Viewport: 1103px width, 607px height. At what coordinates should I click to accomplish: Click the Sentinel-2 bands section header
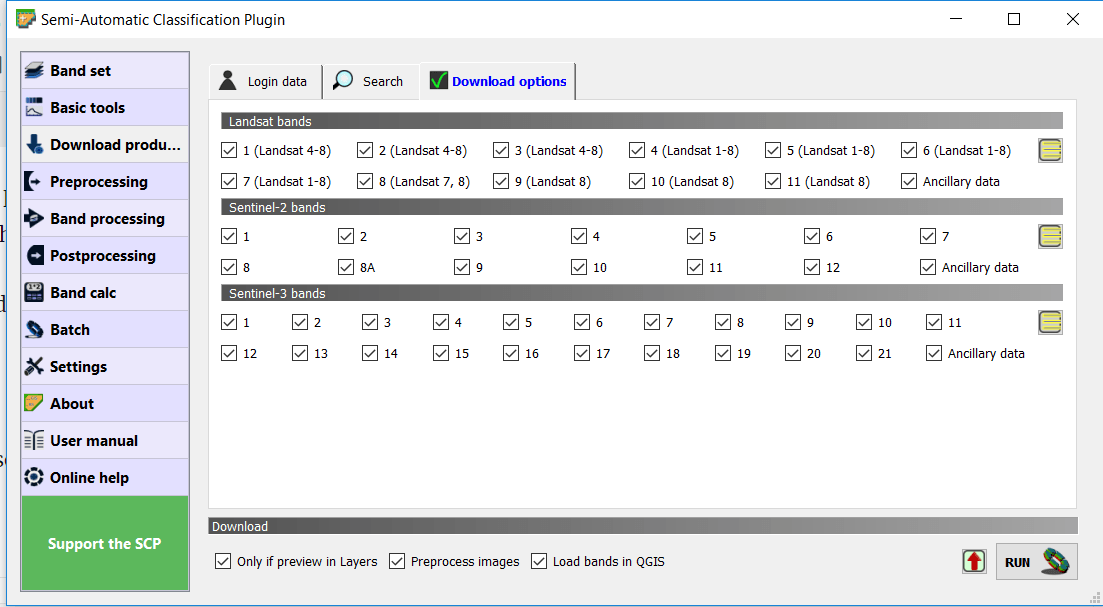coord(642,207)
